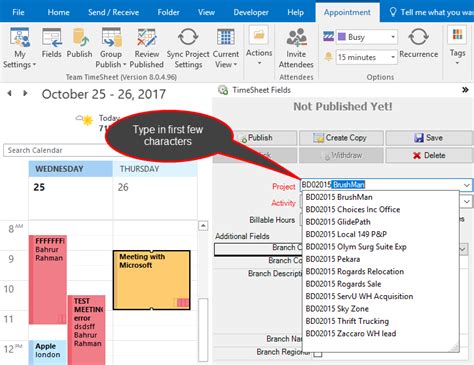The image size is (474, 365).
Task: Select the THURSDAY column header
Action: [x=155, y=169]
